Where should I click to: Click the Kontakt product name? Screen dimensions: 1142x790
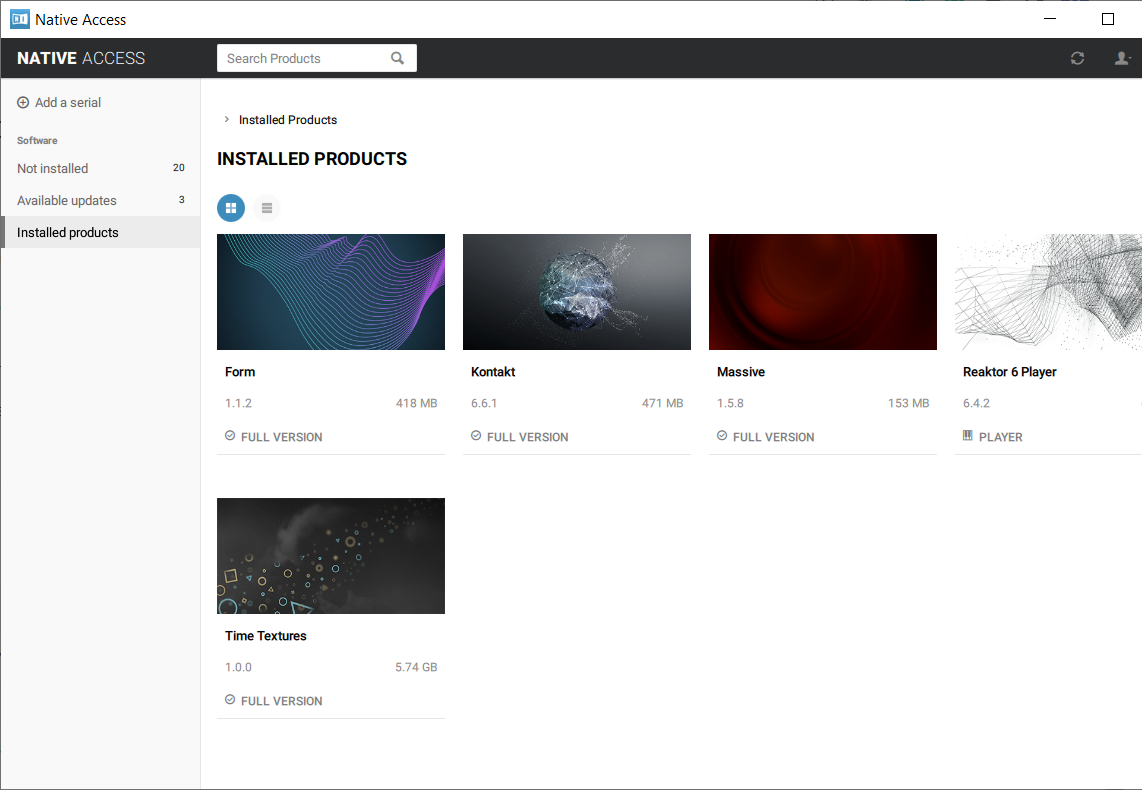point(493,372)
